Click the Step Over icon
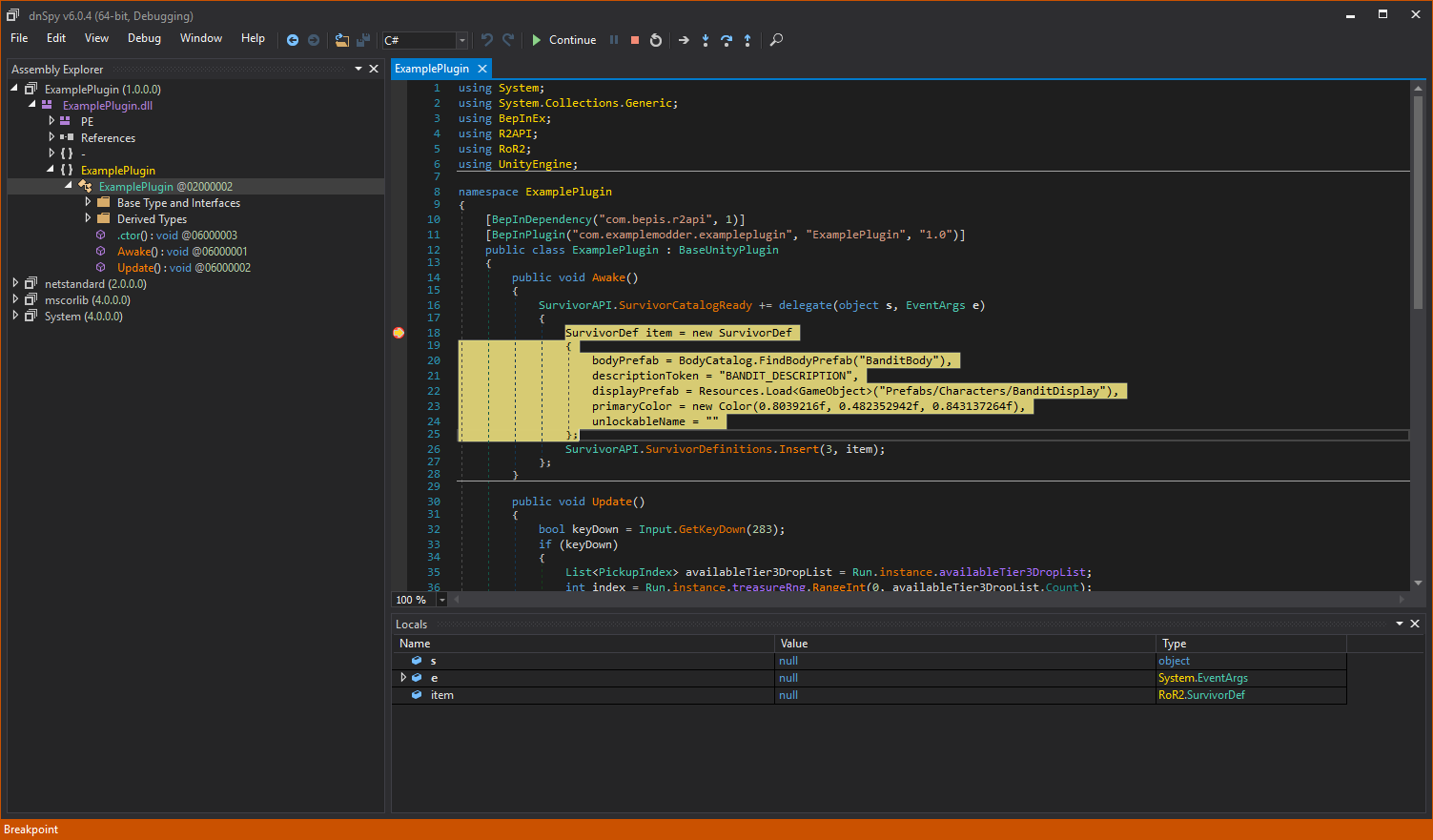The height and width of the screenshot is (840, 1433). pos(727,40)
